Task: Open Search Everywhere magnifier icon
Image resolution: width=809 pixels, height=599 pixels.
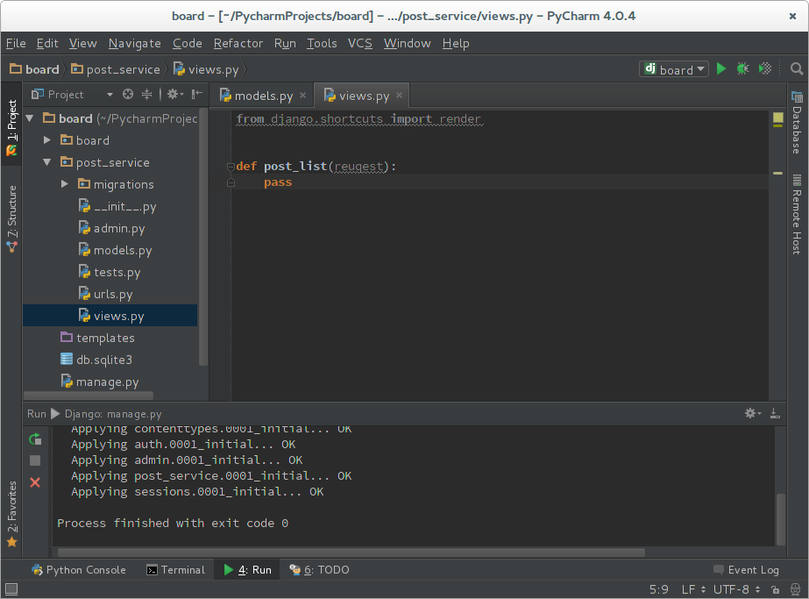Action: point(797,69)
